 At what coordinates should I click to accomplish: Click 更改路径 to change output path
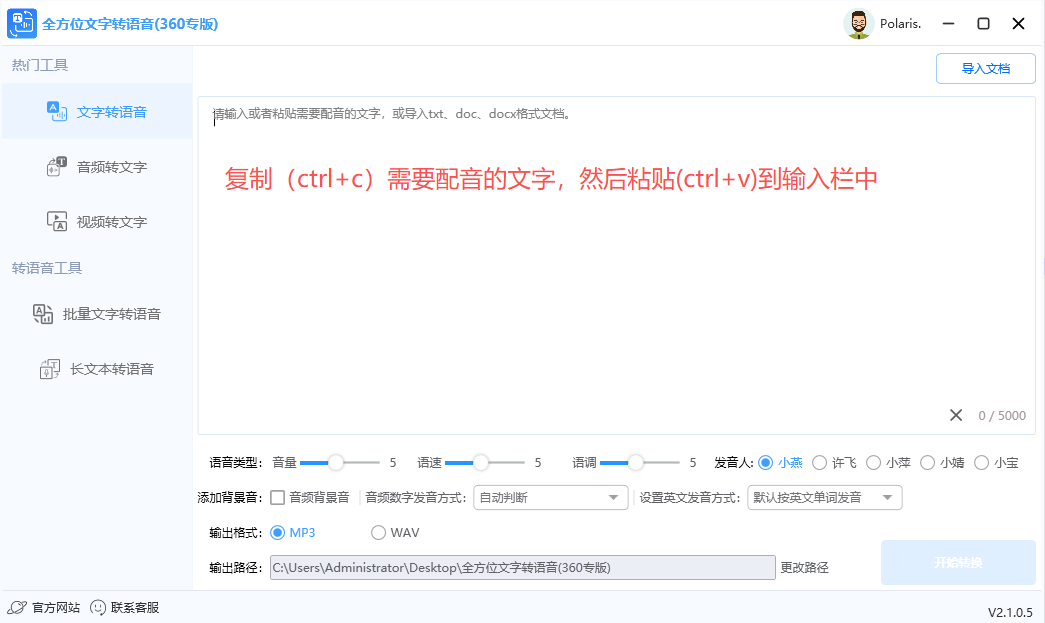tap(802, 567)
